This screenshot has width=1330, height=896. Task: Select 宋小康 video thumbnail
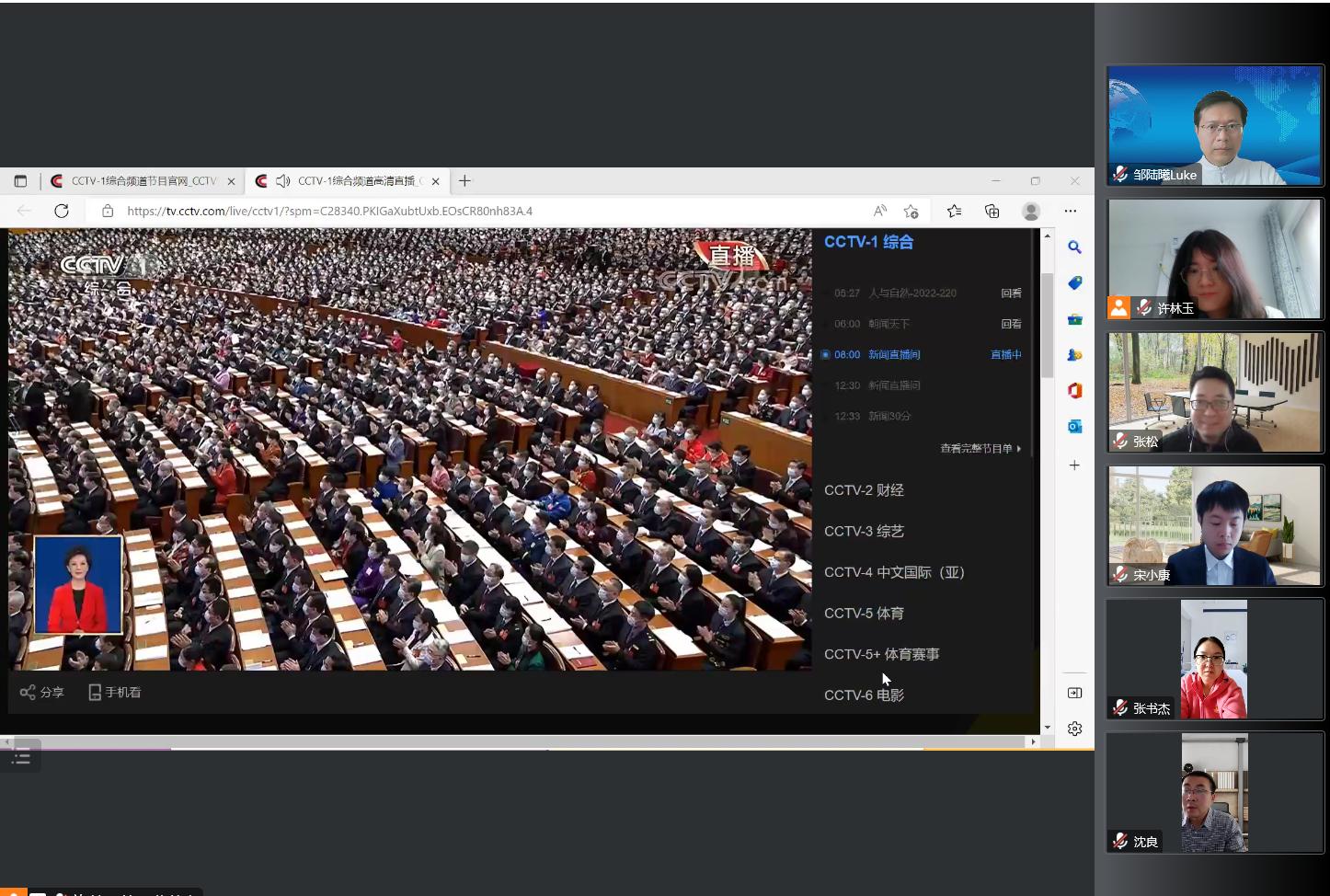tap(1214, 526)
